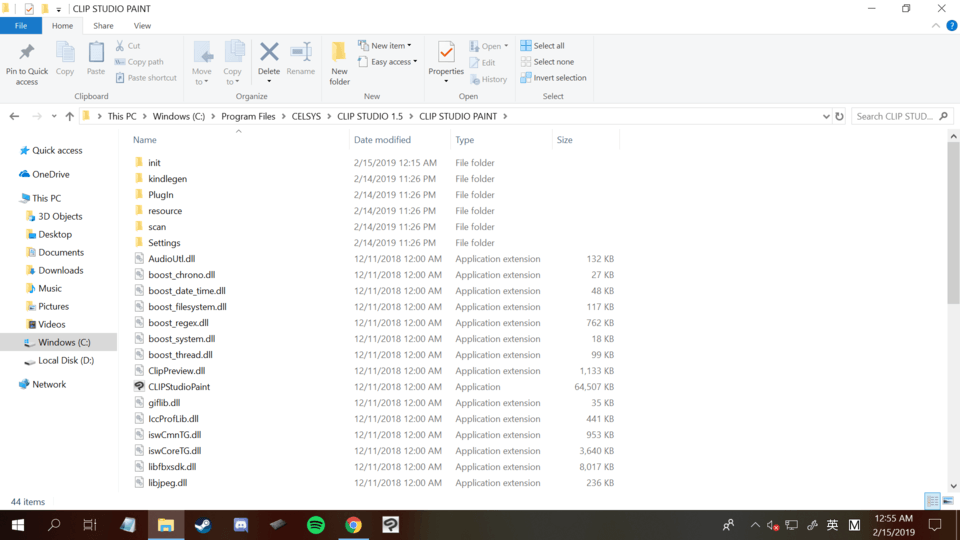Create a New folder using the ribbon
This screenshot has height=540, width=960.
pos(339,63)
